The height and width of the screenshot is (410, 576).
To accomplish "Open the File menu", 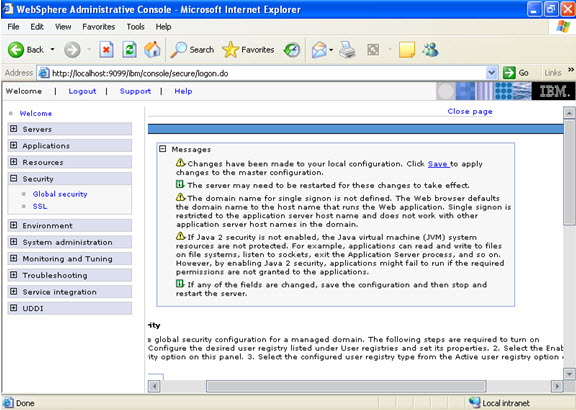I will 13,27.
